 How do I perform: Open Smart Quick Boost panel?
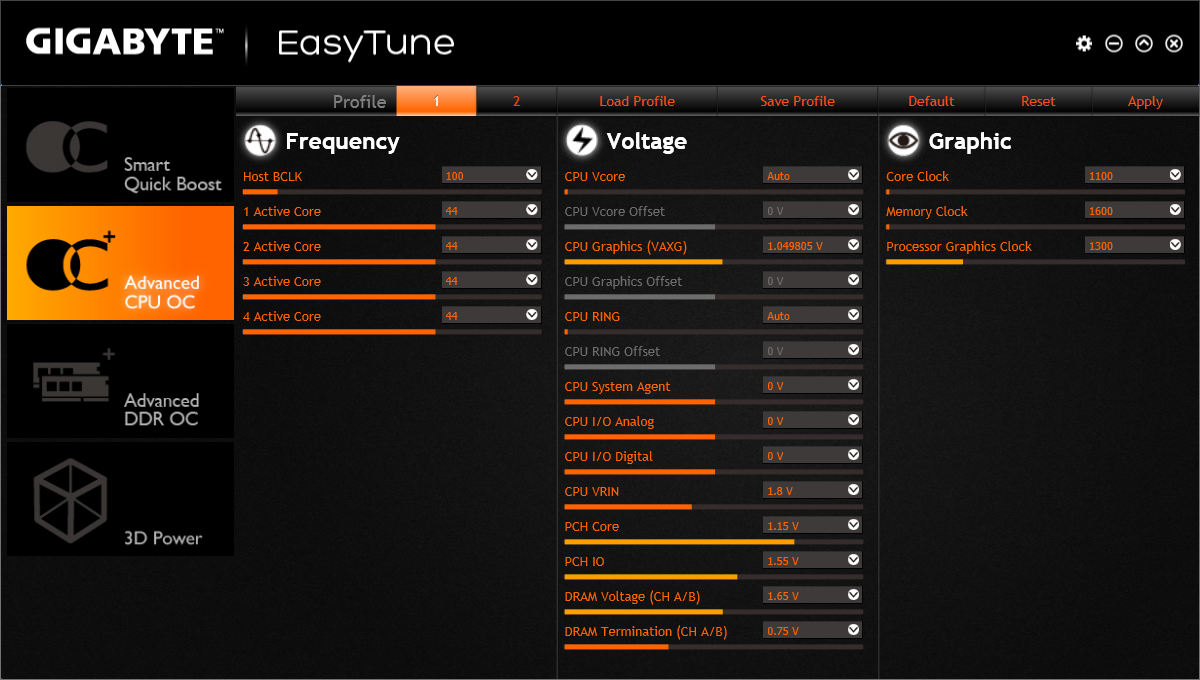point(120,147)
